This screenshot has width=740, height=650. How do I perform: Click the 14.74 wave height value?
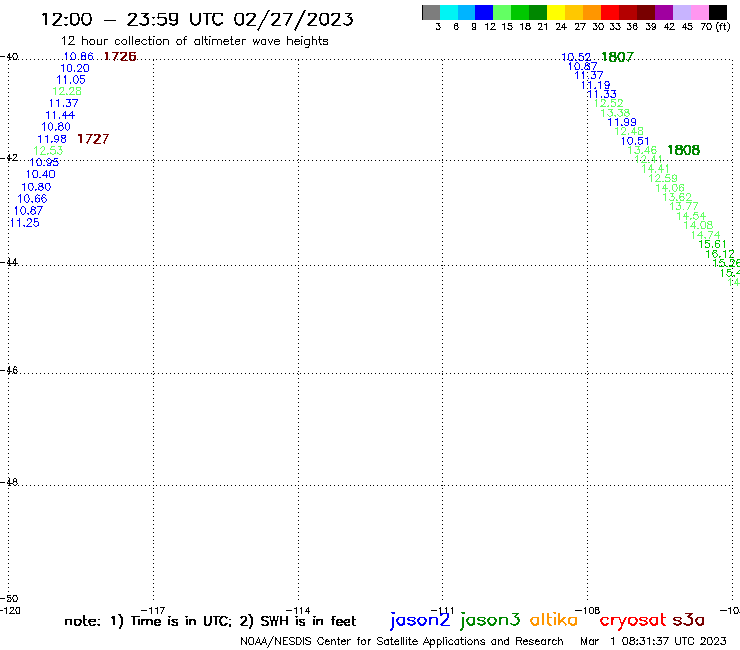click(706, 235)
